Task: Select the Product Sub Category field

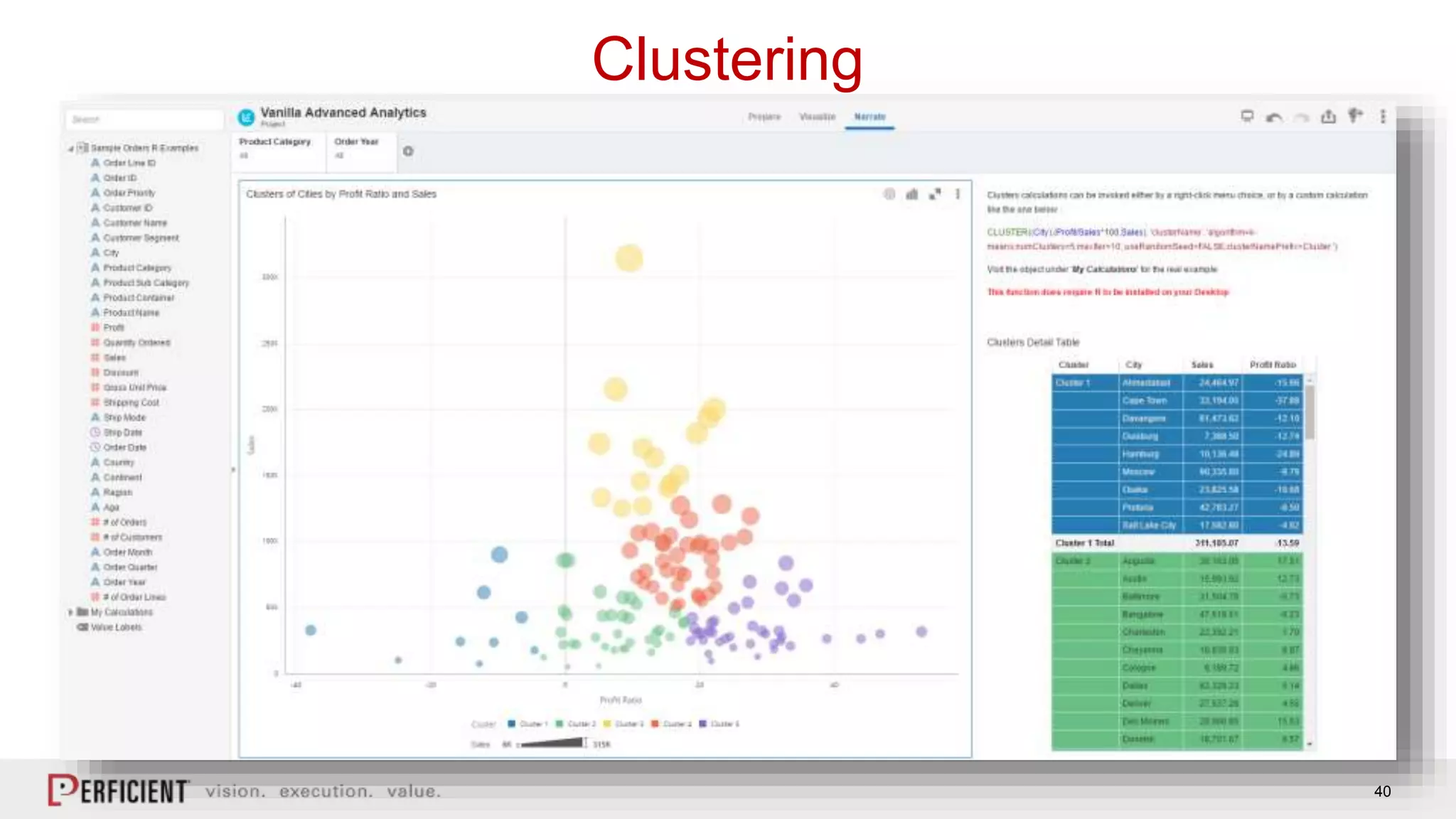Action: 146,282
